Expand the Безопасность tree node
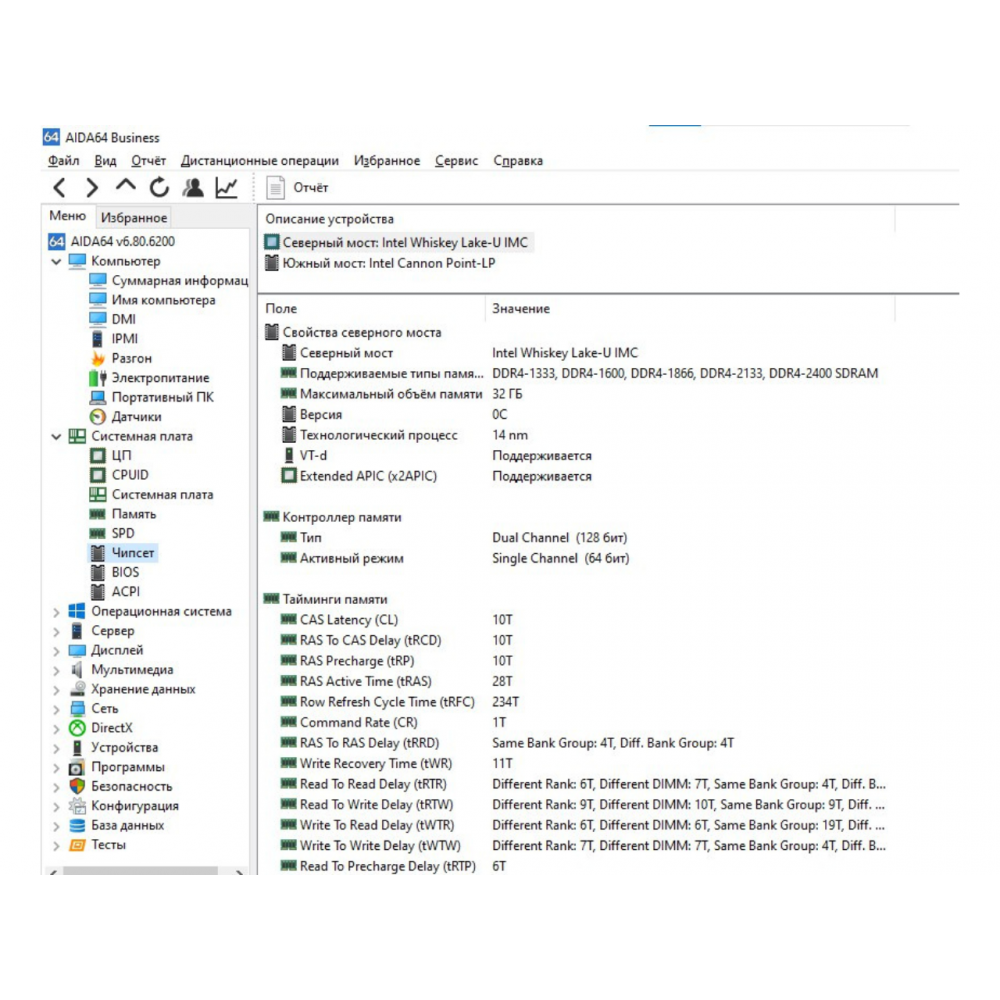This screenshot has width=1000, height=1000. point(56,787)
